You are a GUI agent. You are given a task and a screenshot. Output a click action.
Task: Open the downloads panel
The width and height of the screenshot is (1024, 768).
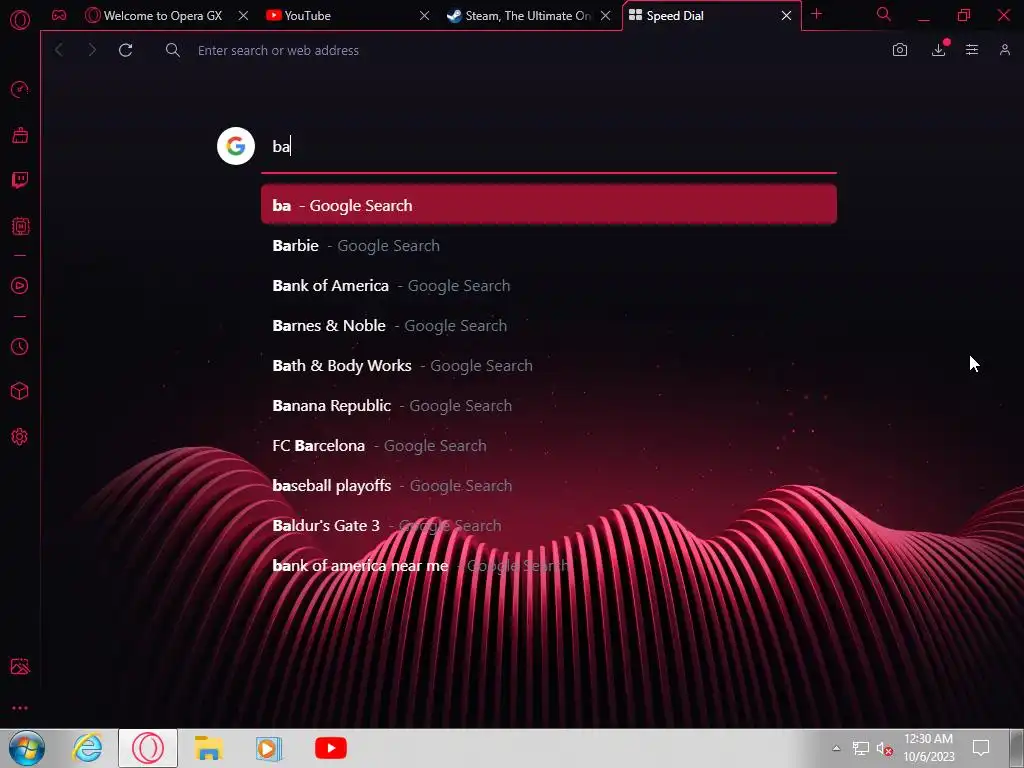tap(938, 50)
